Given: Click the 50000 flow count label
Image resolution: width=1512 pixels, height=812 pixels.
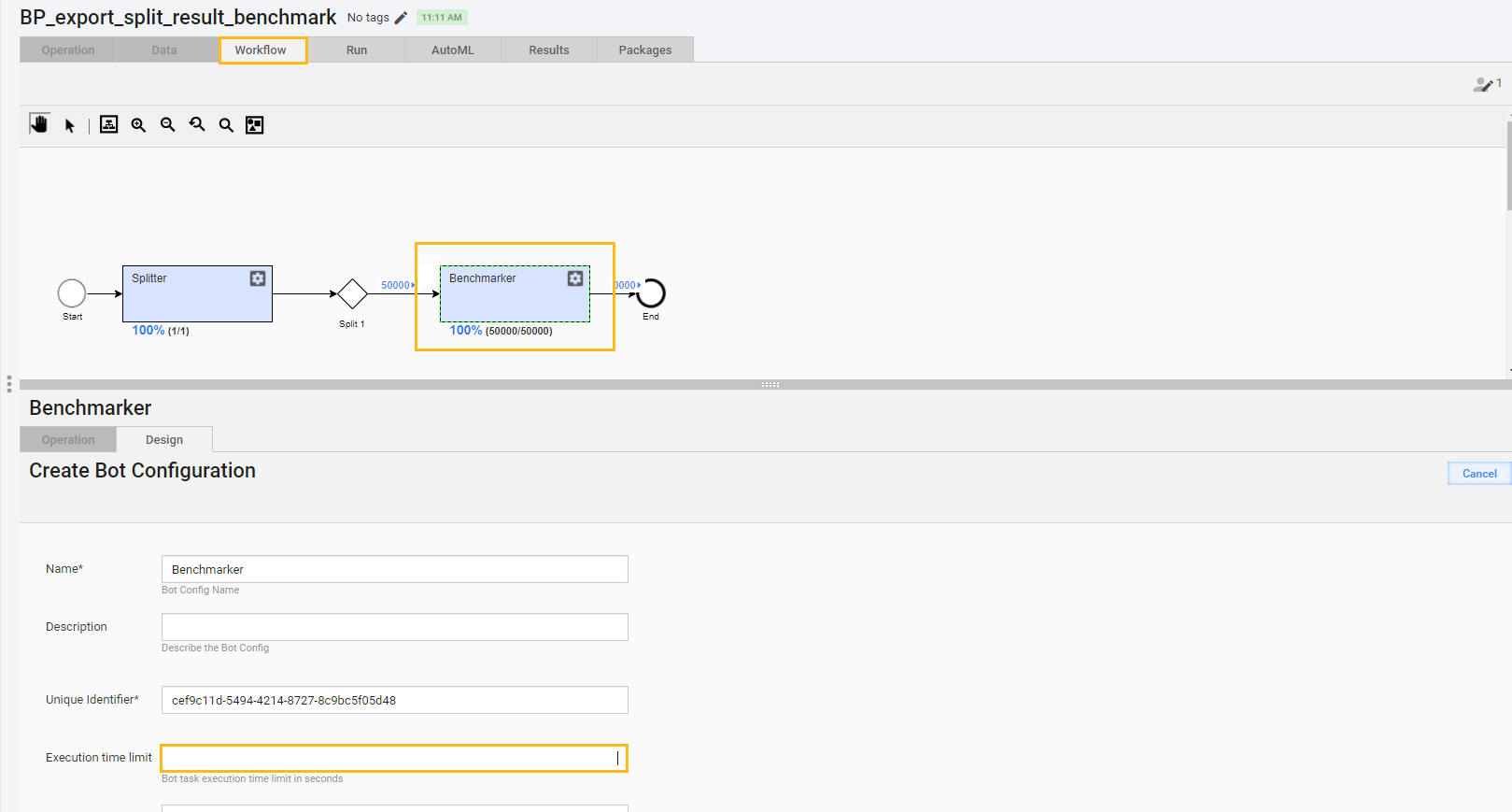Looking at the screenshot, I should point(396,285).
